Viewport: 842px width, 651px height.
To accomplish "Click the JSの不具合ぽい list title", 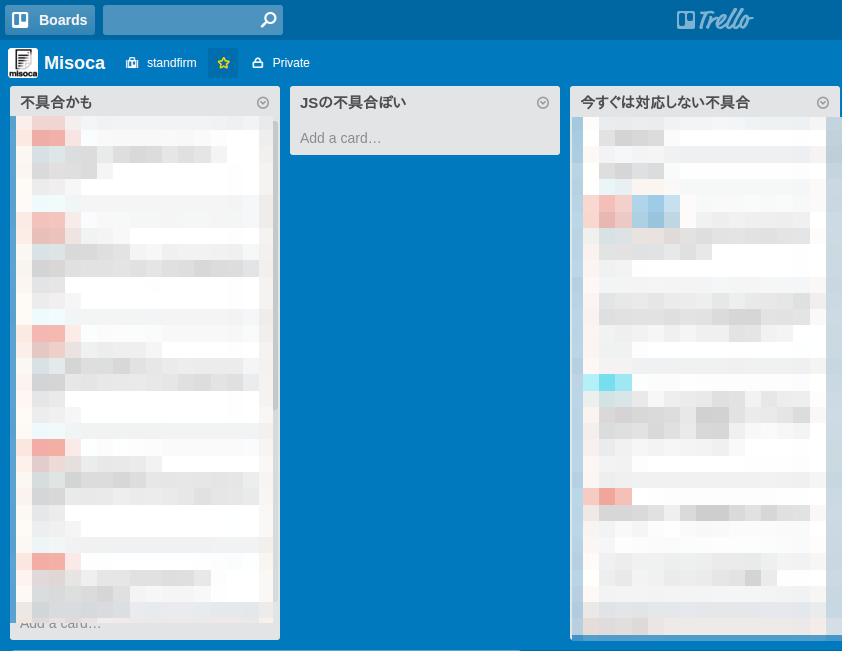I will coord(353,103).
